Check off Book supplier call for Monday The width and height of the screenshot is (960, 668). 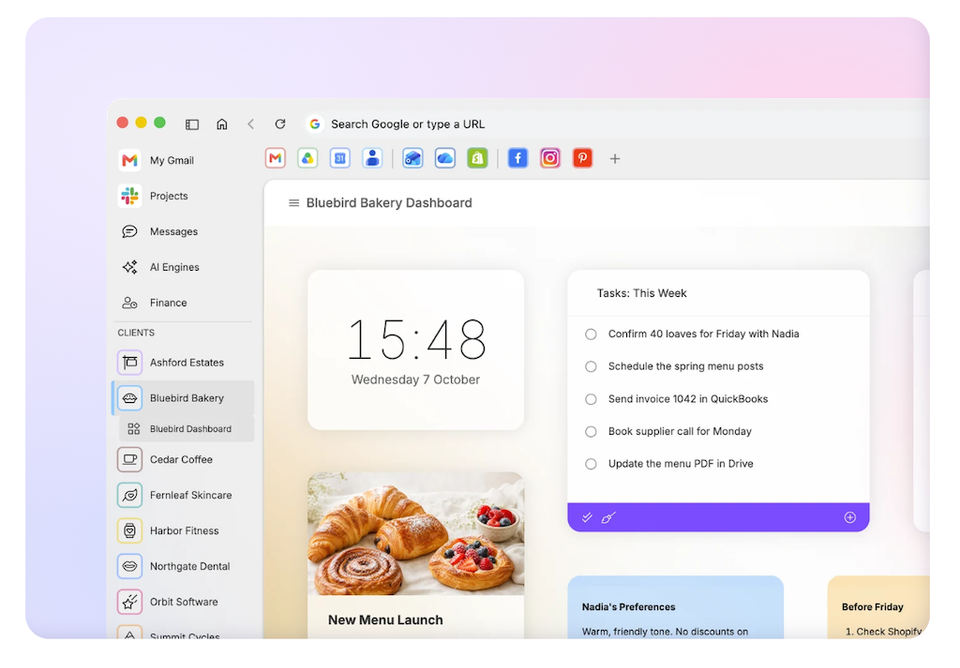591,432
